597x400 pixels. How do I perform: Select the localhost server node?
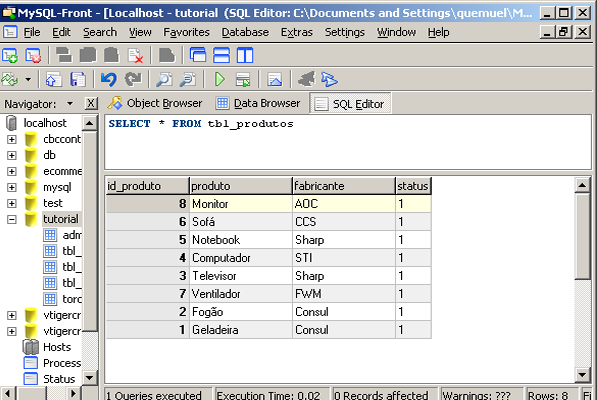(x=45, y=123)
